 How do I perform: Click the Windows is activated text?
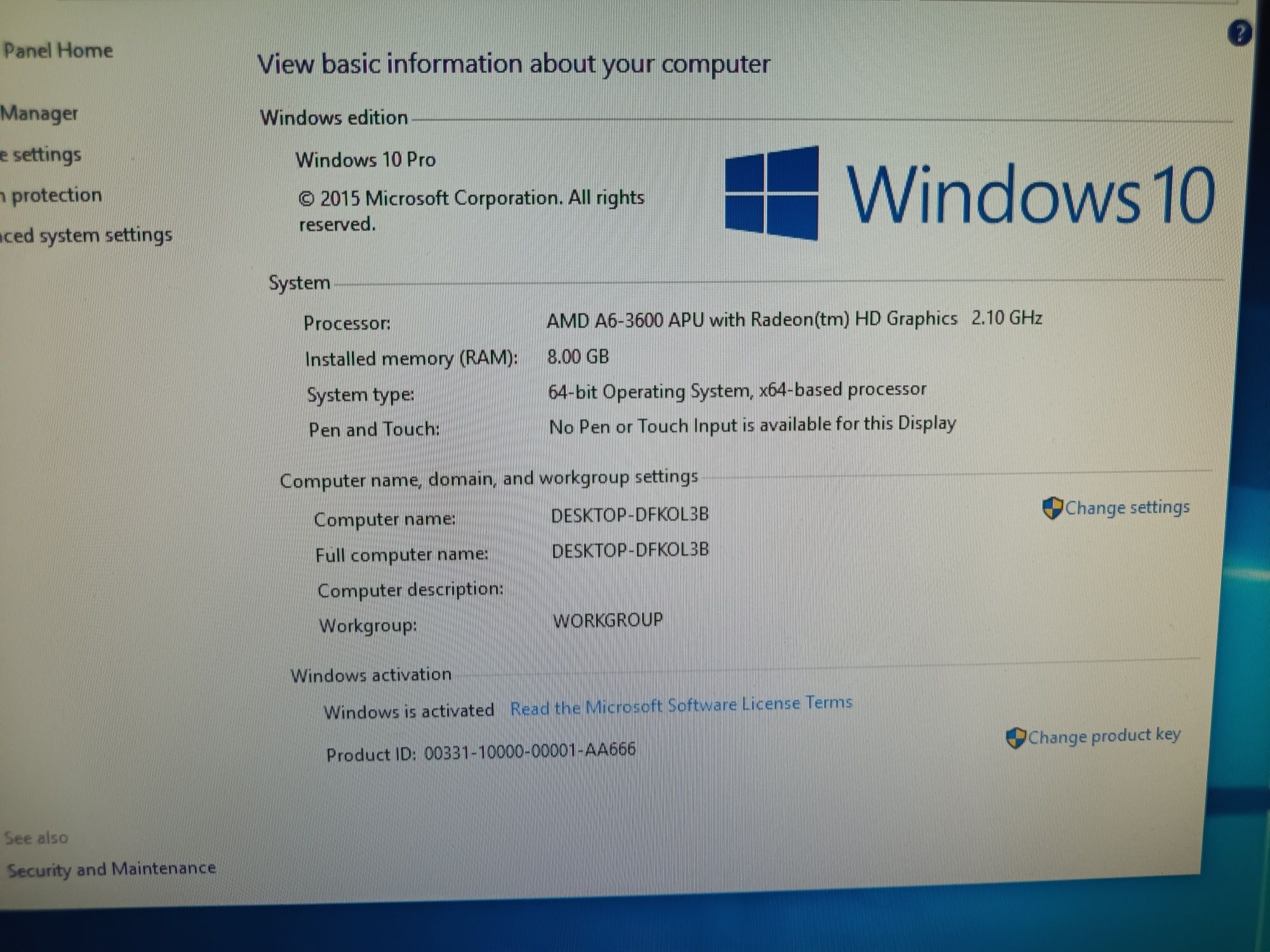click(409, 711)
